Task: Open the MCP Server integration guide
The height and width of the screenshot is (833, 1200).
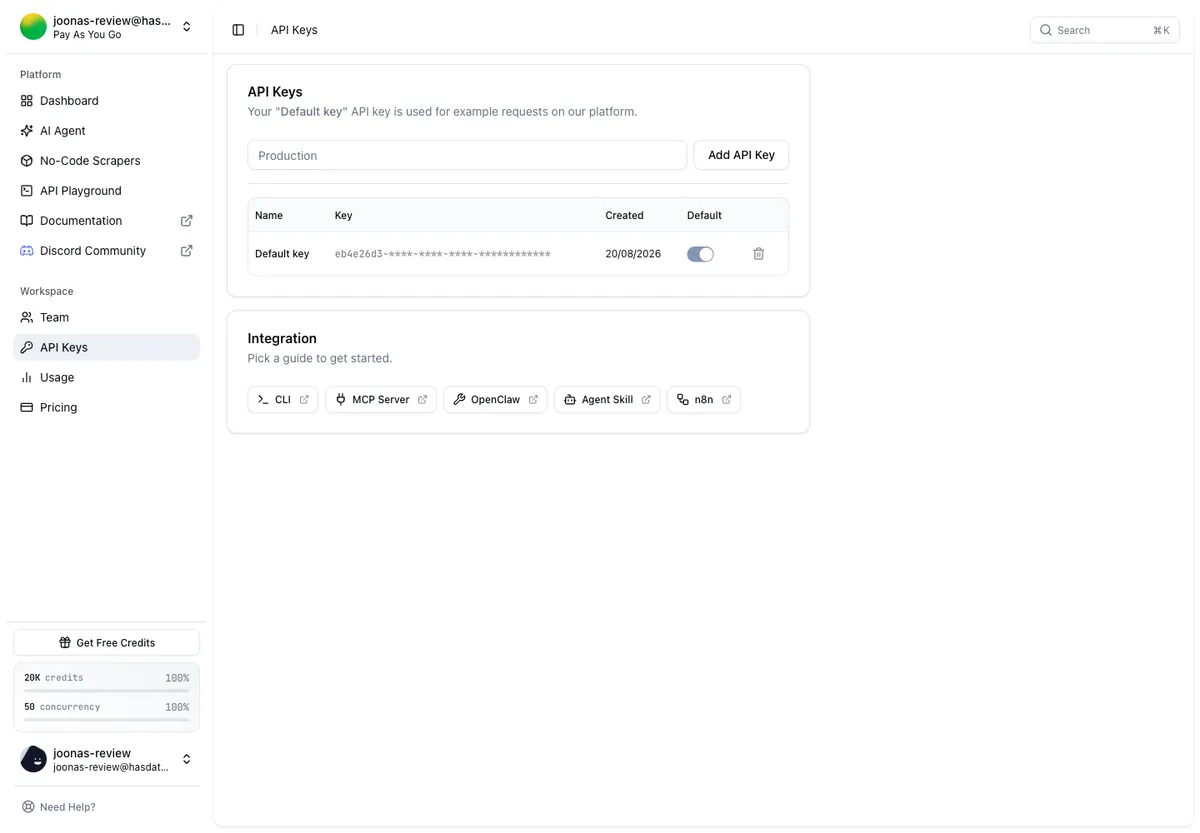Action: (381, 400)
